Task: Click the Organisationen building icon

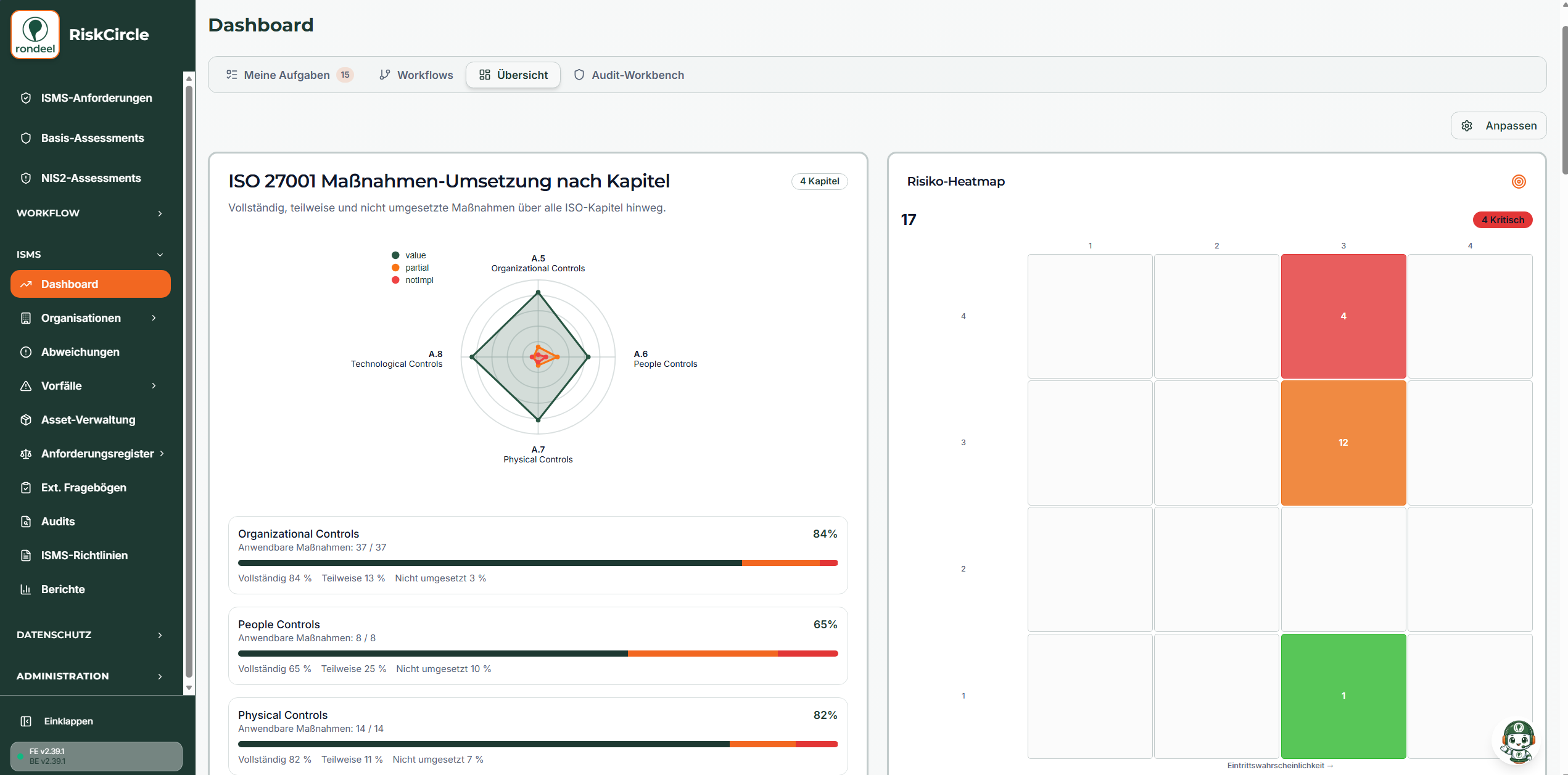Action: pos(26,318)
